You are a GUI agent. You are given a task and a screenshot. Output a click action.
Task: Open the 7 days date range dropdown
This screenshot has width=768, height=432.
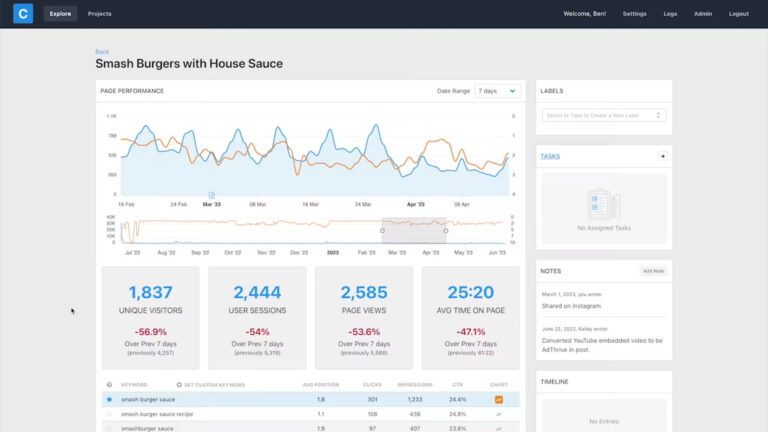pos(497,91)
